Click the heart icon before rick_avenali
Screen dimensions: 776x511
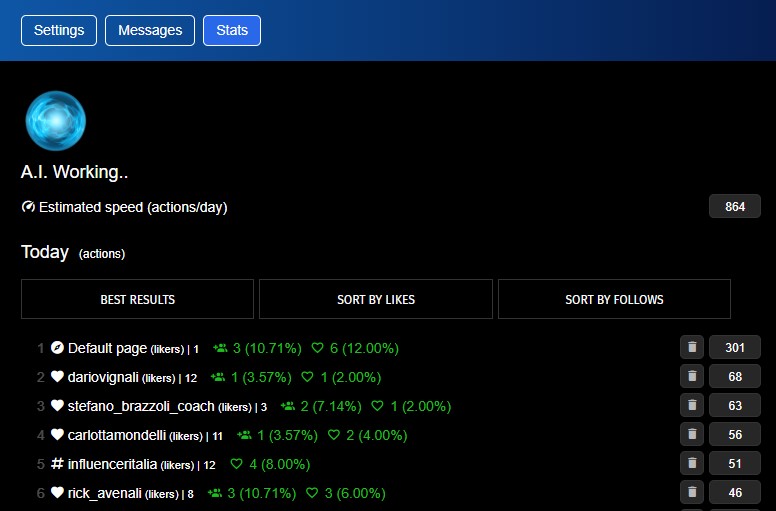pyautogui.click(x=57, y=493)
